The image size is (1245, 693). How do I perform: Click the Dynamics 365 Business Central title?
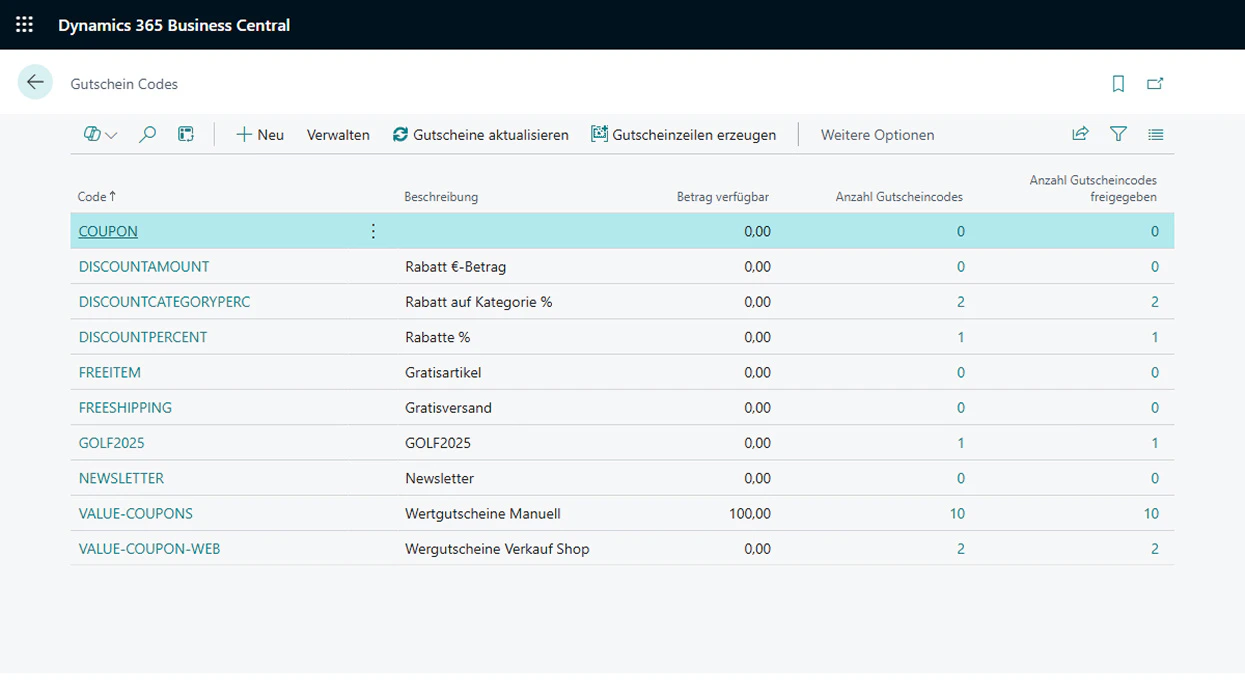174,25
